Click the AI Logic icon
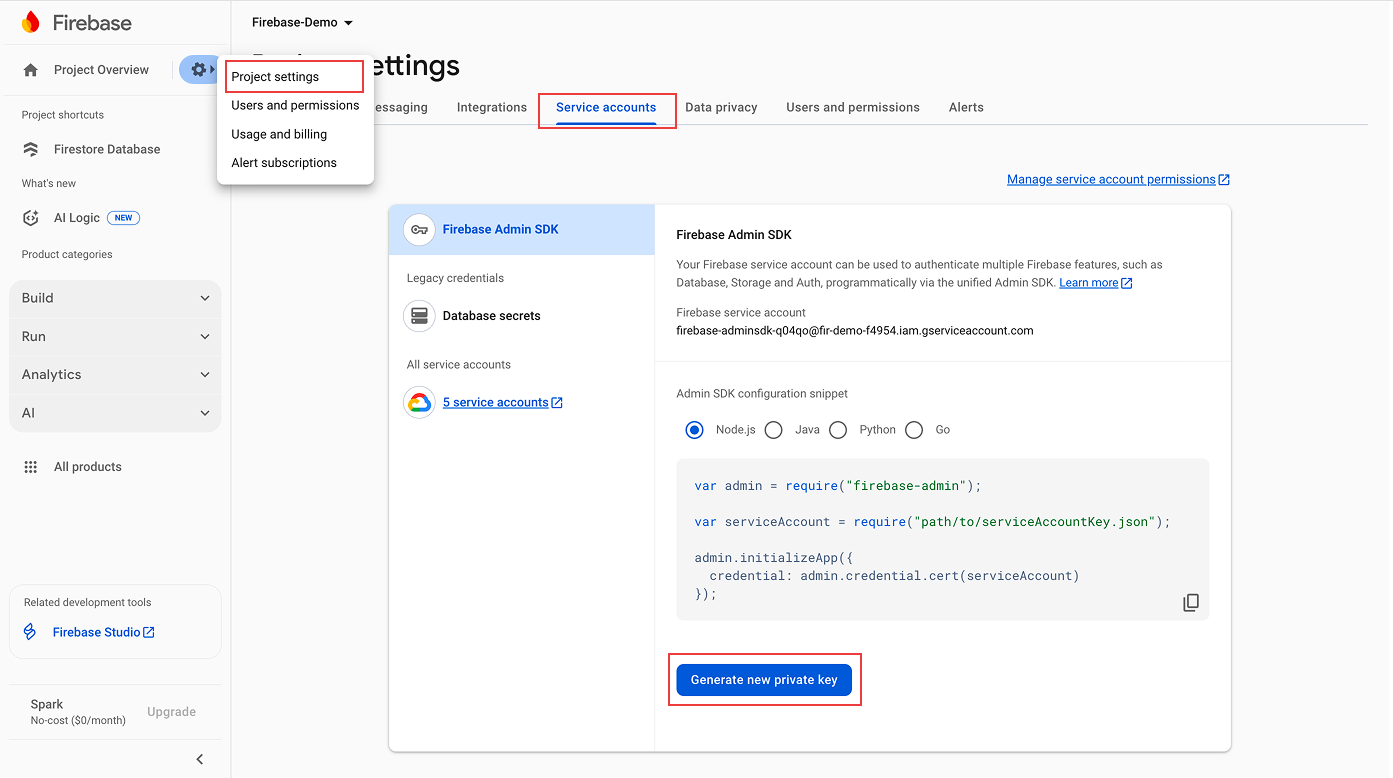 point(32,218)
